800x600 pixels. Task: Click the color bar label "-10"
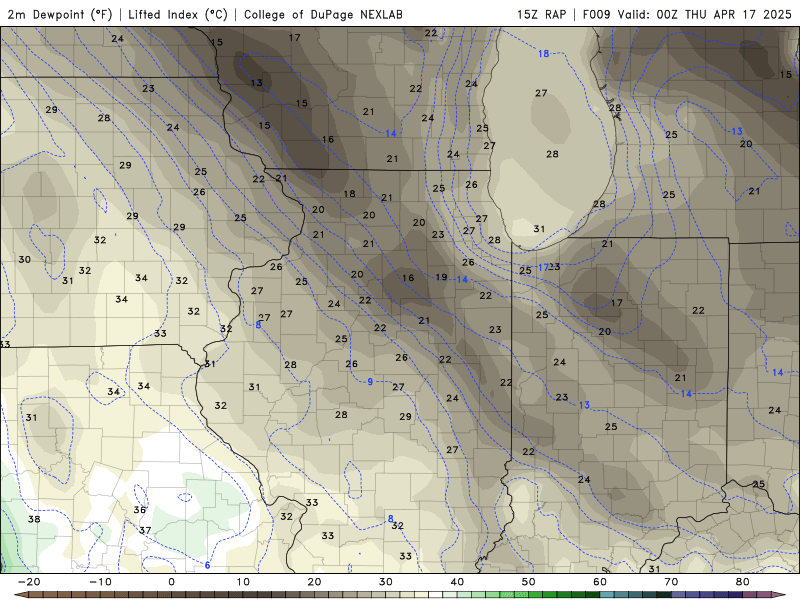(x=100, y=582)
